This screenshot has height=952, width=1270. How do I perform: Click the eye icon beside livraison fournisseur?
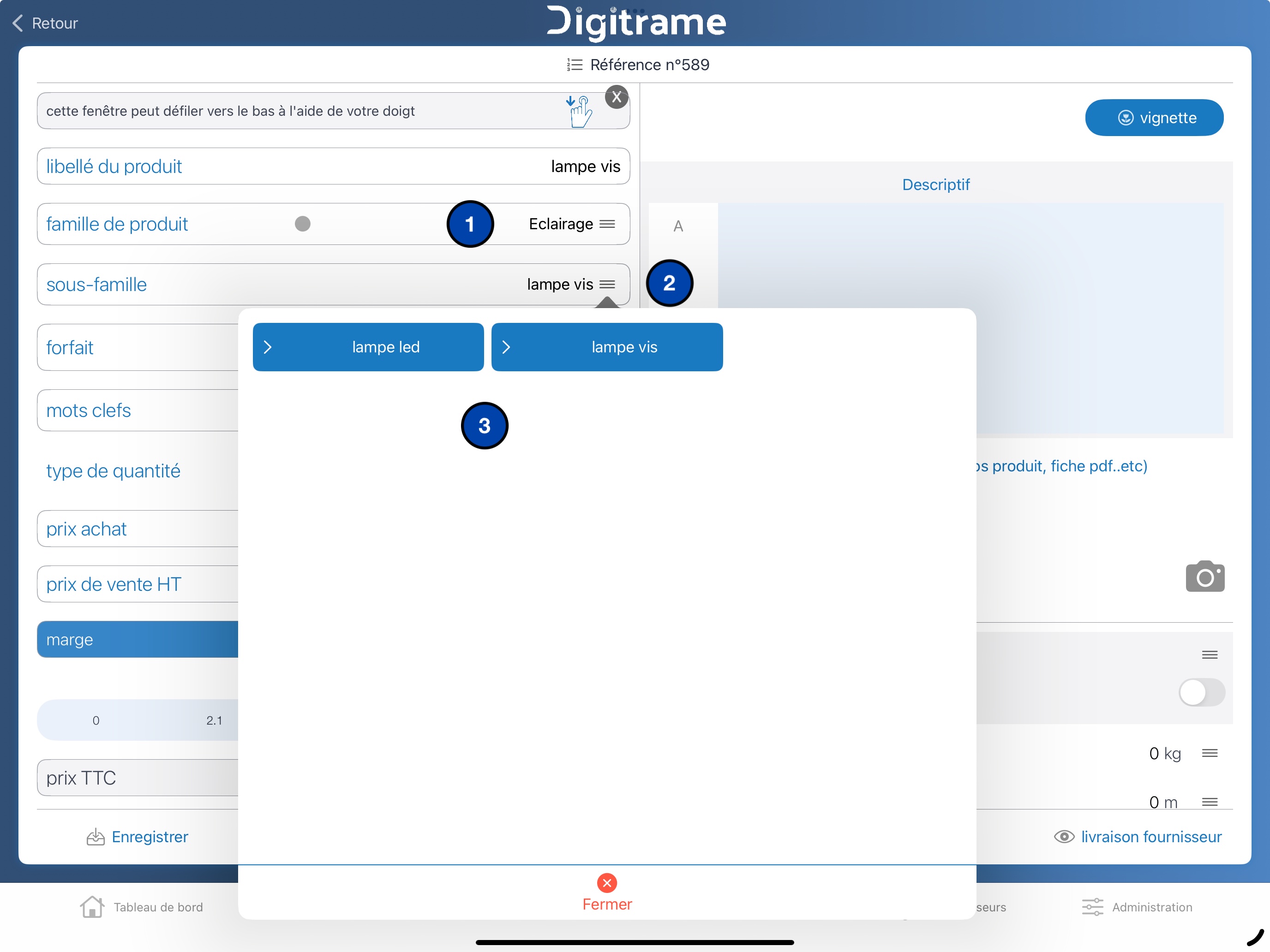pyautogui.click(x=1064, y=837)
